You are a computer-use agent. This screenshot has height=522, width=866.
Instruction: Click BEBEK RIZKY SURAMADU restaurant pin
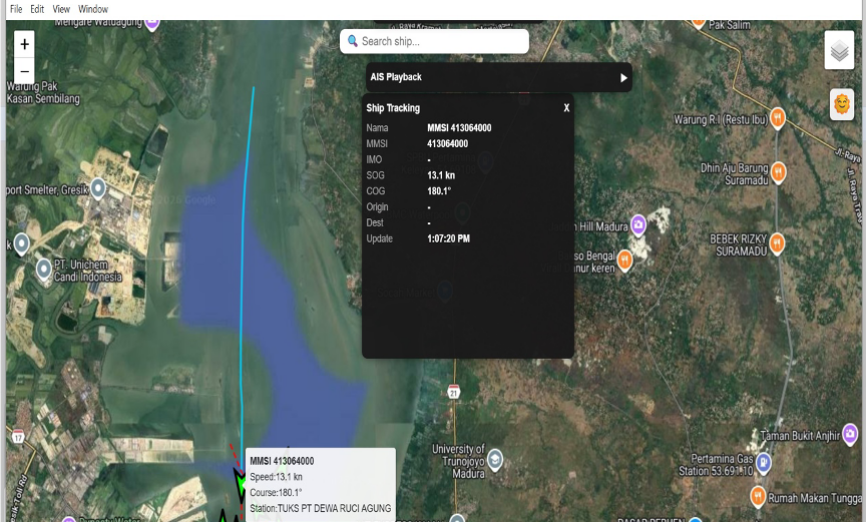tap(777, 244)
